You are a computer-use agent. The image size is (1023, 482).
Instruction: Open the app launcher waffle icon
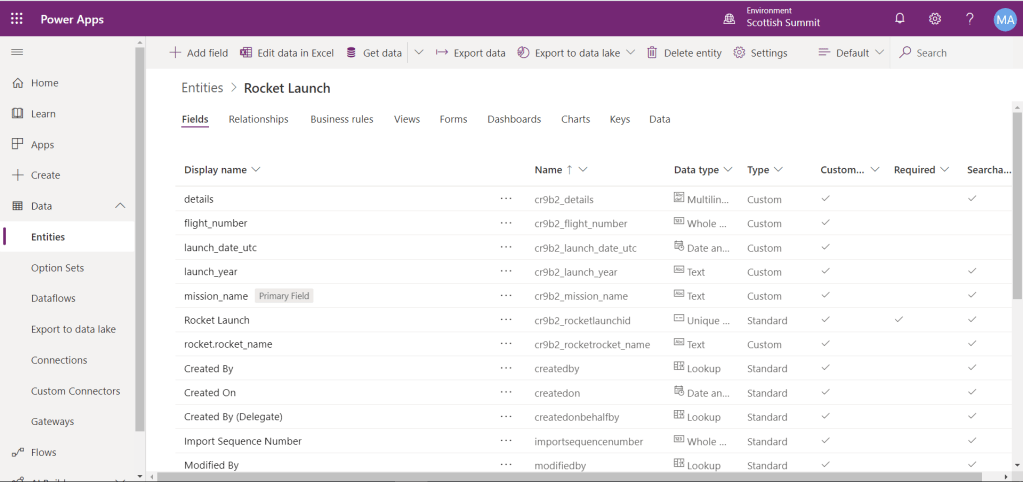click(17, 19)
